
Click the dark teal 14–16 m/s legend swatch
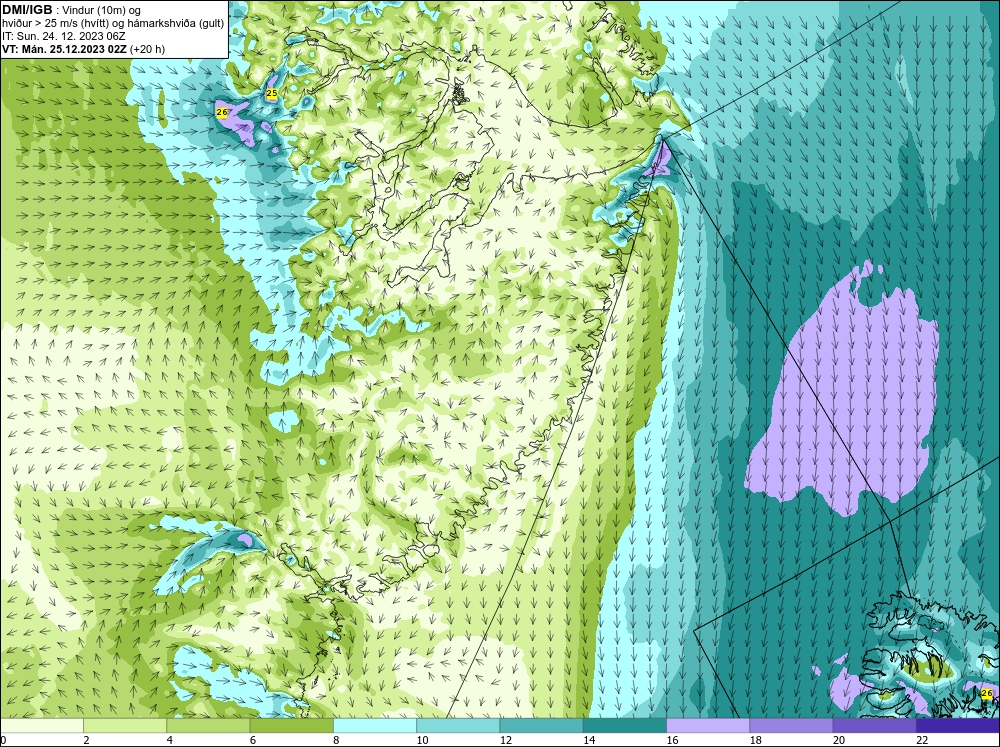(625, 725)
